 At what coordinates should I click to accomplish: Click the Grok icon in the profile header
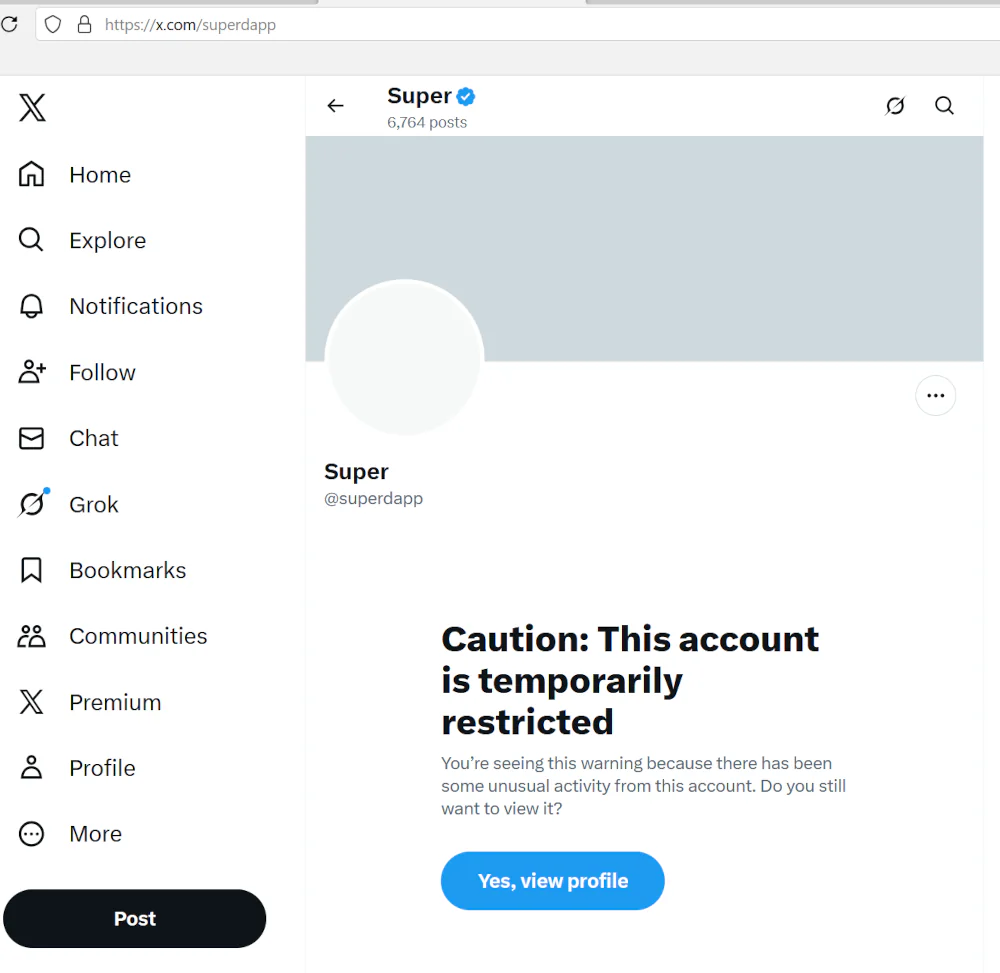pyautogui.click(x=895, y=105)
